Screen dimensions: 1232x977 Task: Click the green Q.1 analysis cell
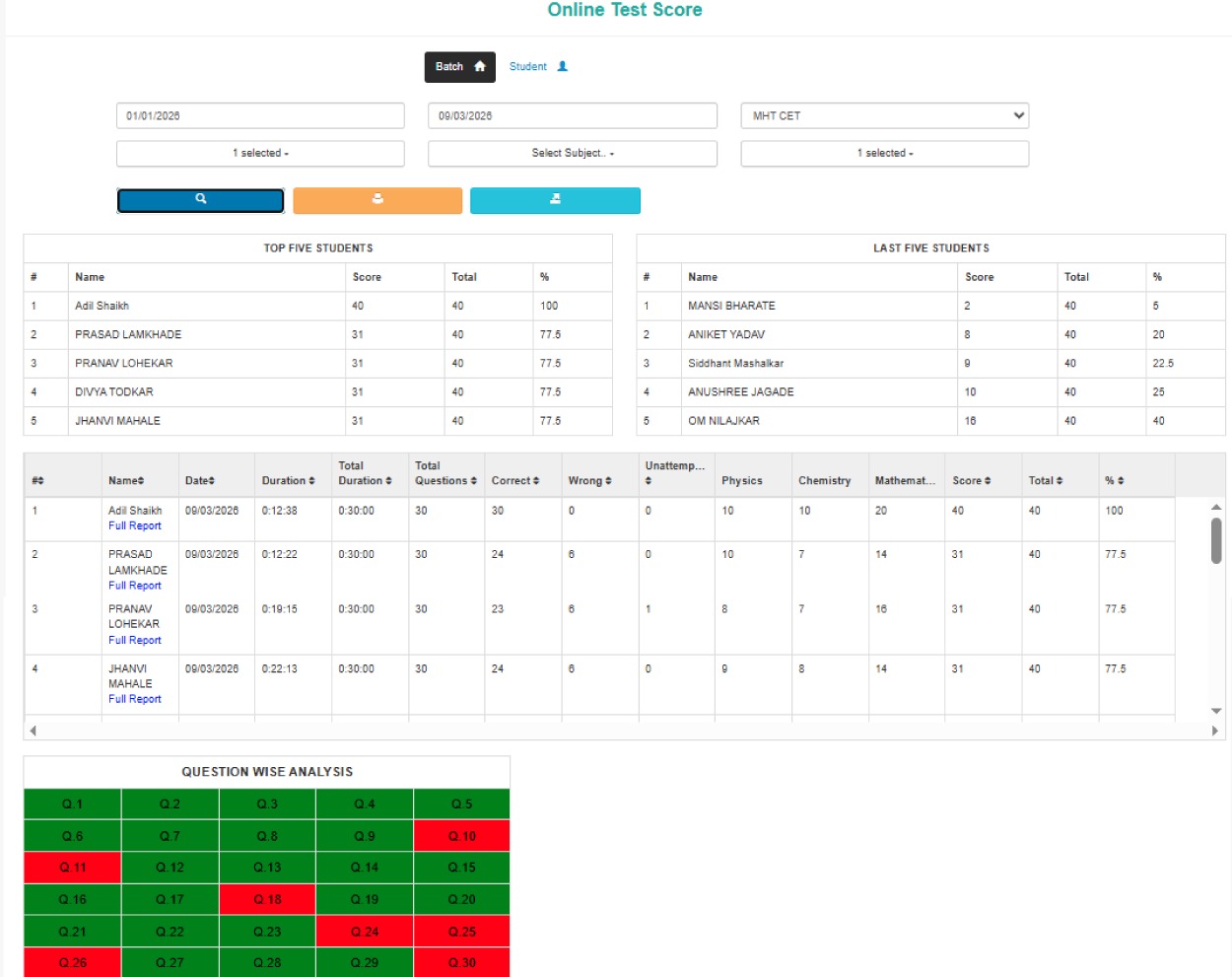pyautogui.click(x=72, y=804)
